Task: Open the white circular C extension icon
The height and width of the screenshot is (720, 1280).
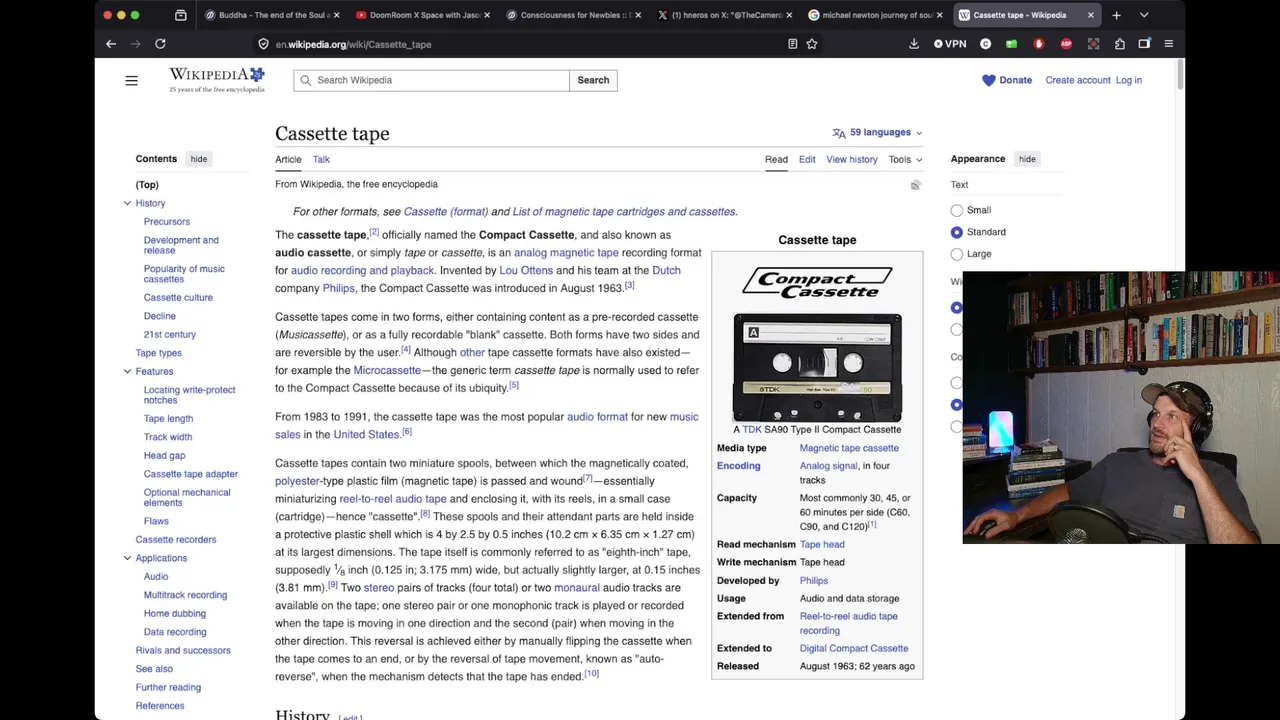Action: (985, 44)
